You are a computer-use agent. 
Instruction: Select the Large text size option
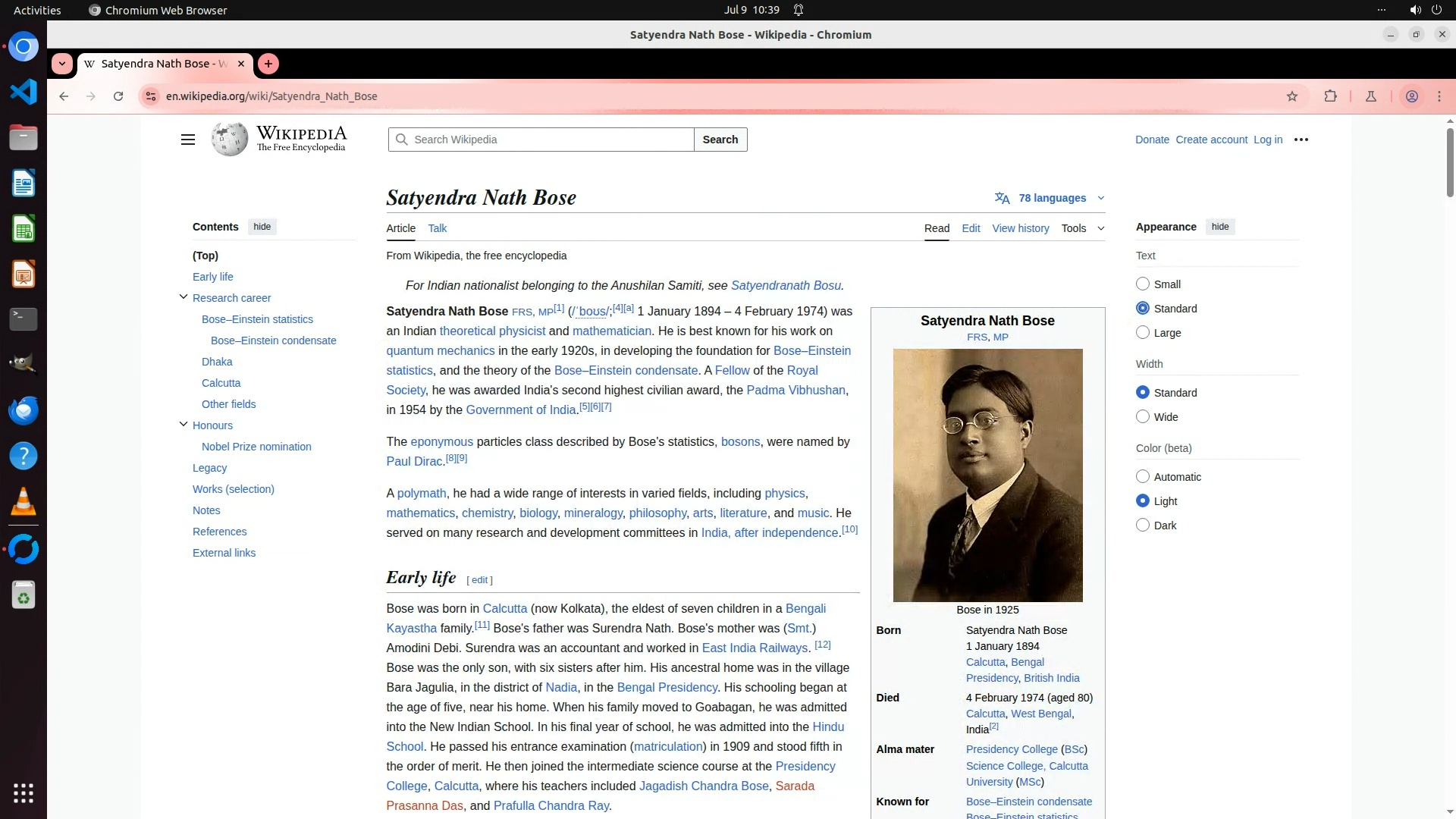(1143, 333)
